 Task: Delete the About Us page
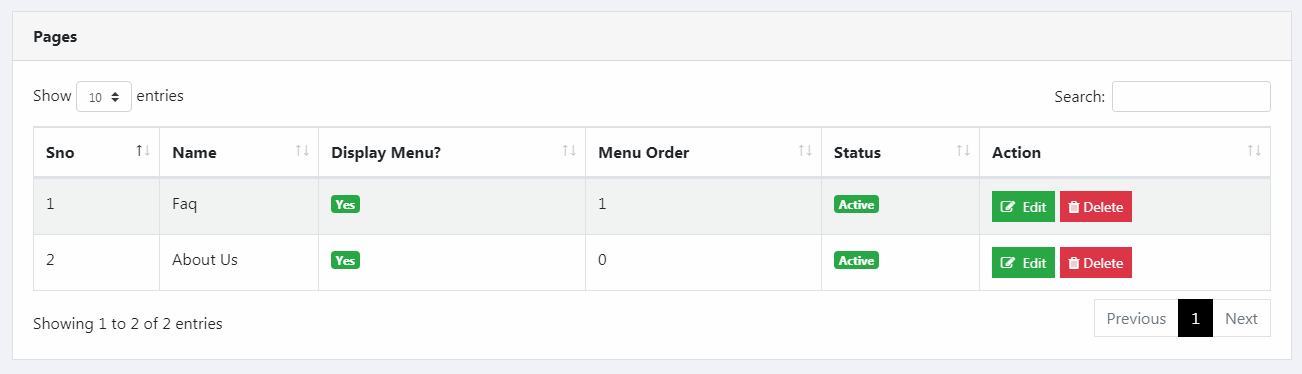[x=1095, y=263]
